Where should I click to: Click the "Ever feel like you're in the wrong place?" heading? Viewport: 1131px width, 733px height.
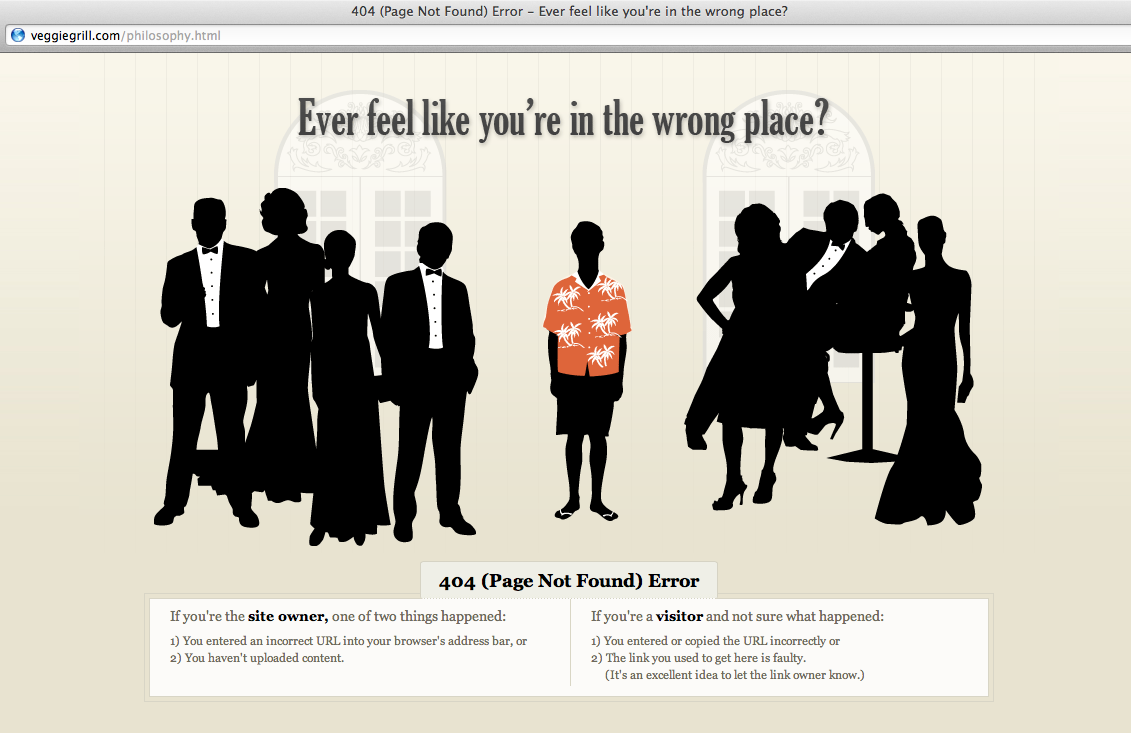[x=563, y=120]
